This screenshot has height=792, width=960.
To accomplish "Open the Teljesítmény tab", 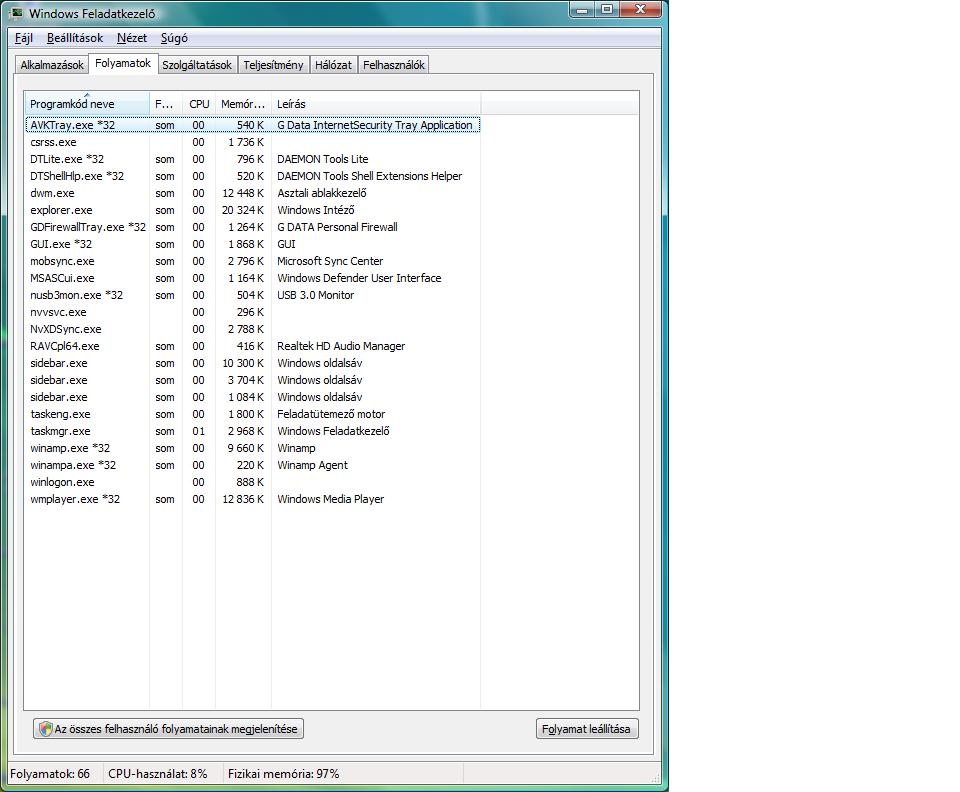I will pyautogui.click(x=273, y=65).
